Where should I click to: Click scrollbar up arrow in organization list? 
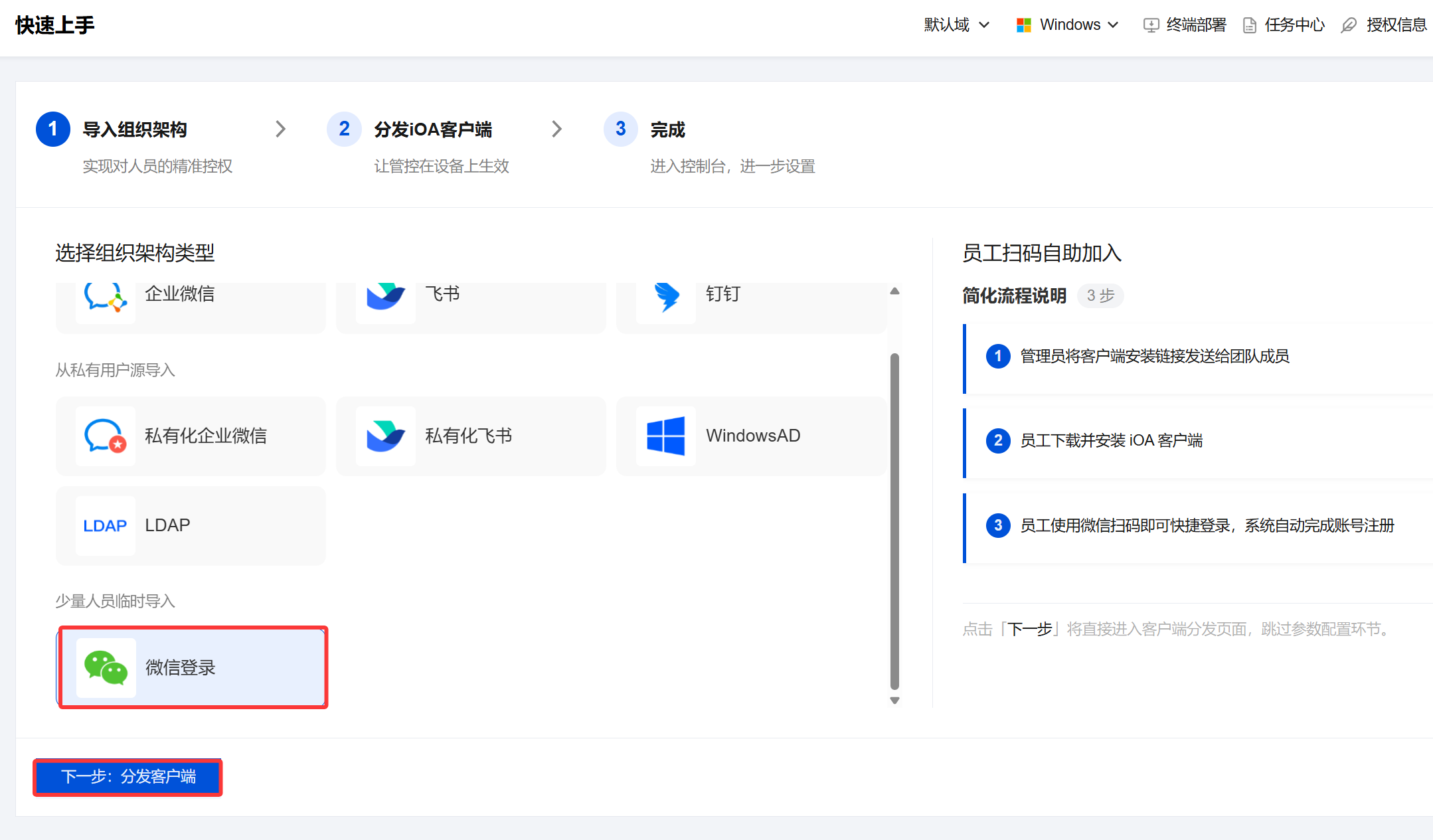[894, 291]
